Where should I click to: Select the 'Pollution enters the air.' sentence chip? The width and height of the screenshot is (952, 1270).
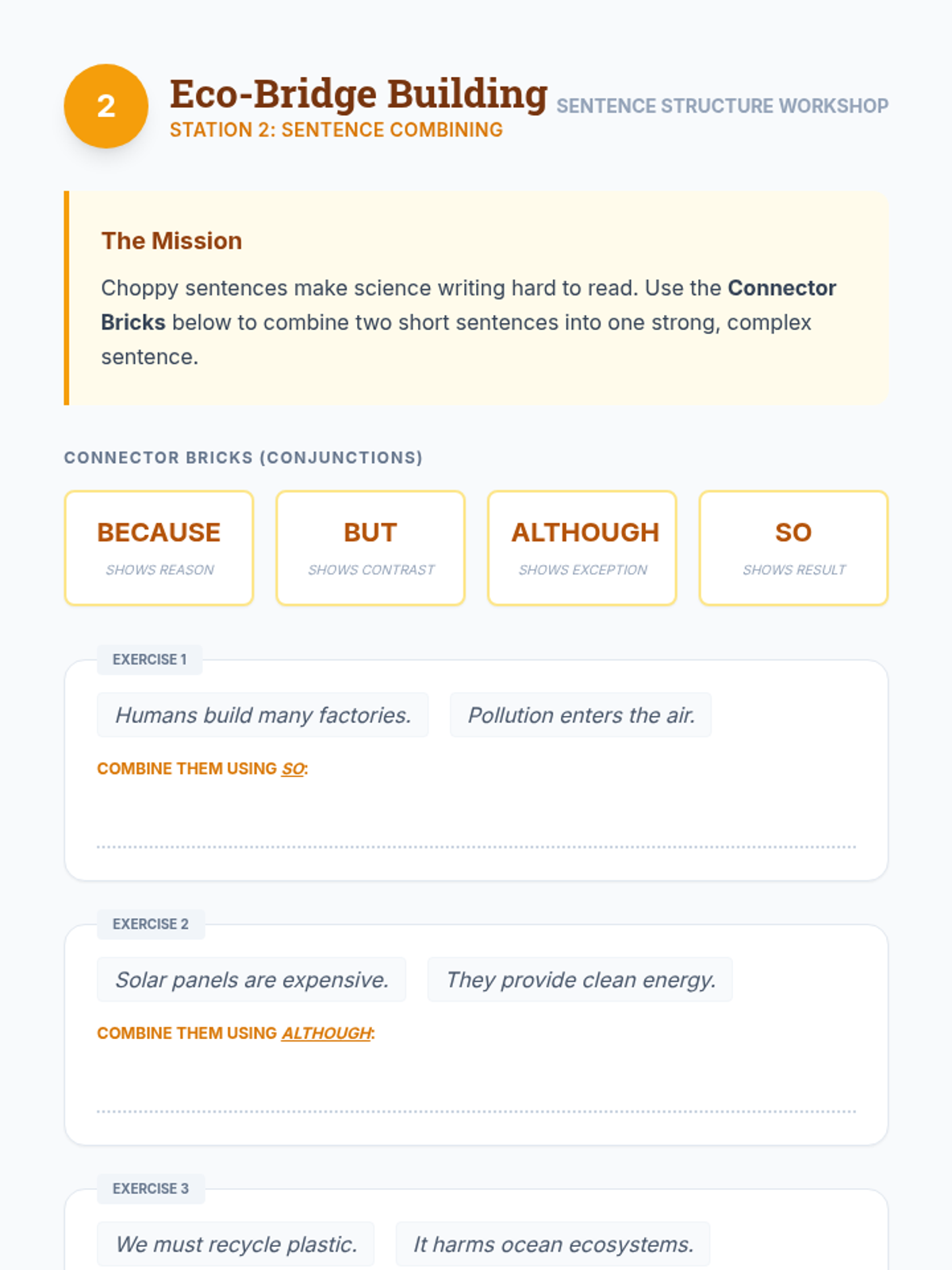[x=581, y=715]
